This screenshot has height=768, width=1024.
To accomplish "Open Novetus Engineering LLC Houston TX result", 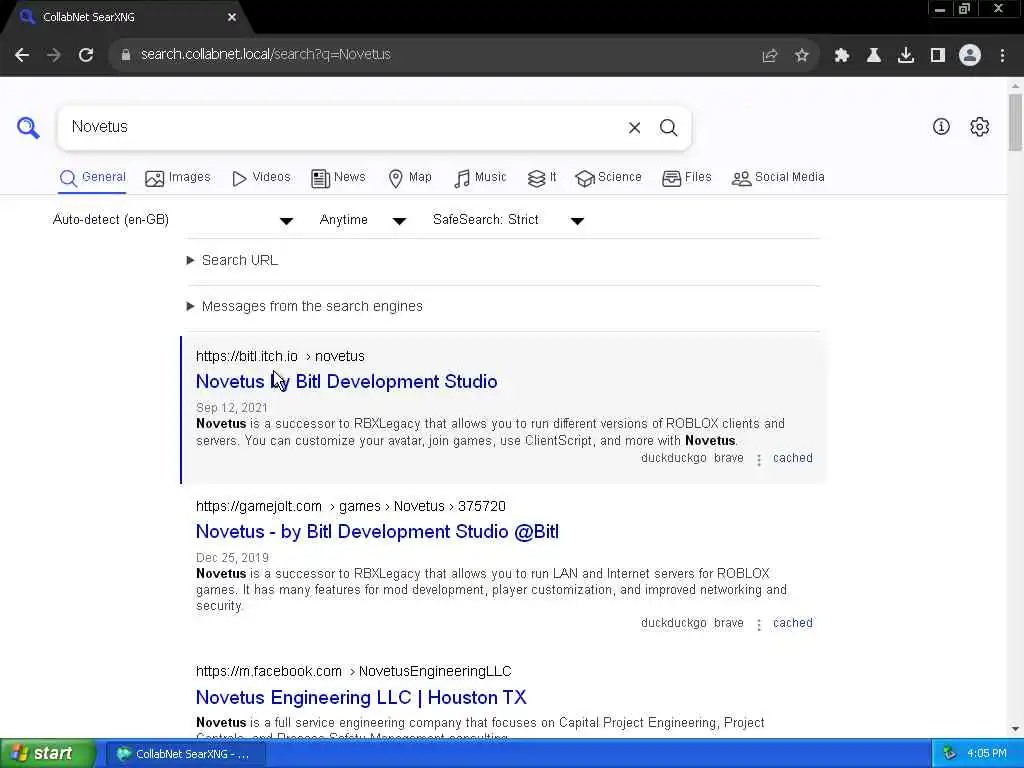I will pos(361,697).
